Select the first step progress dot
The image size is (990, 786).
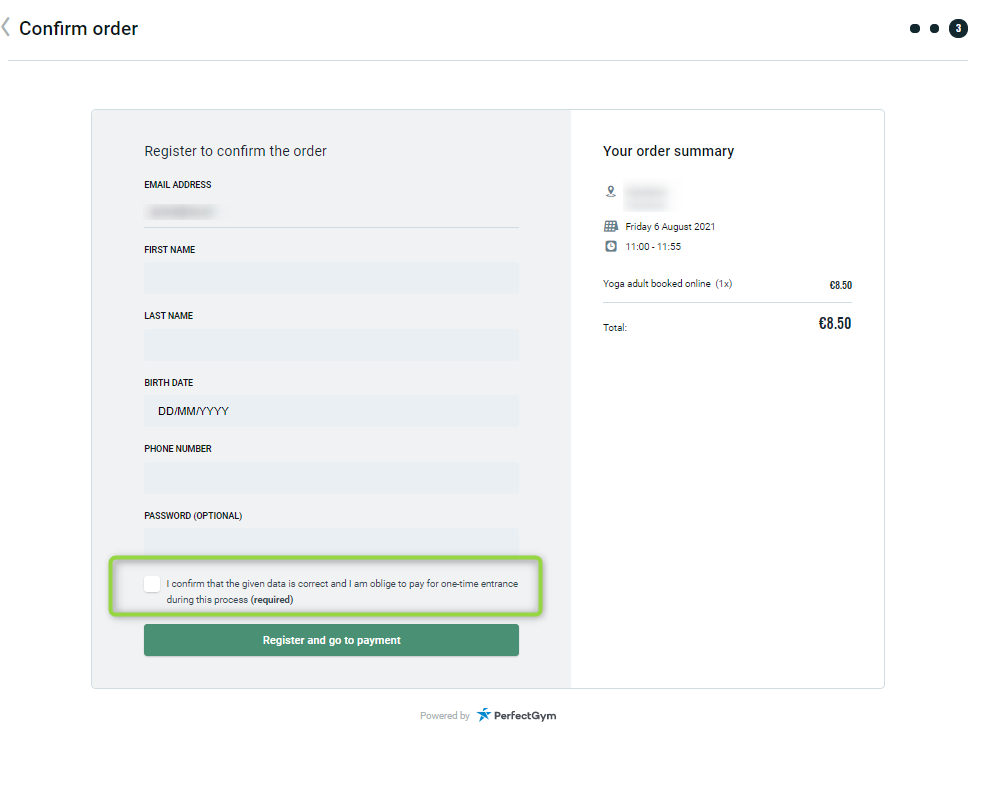(914, 29)
